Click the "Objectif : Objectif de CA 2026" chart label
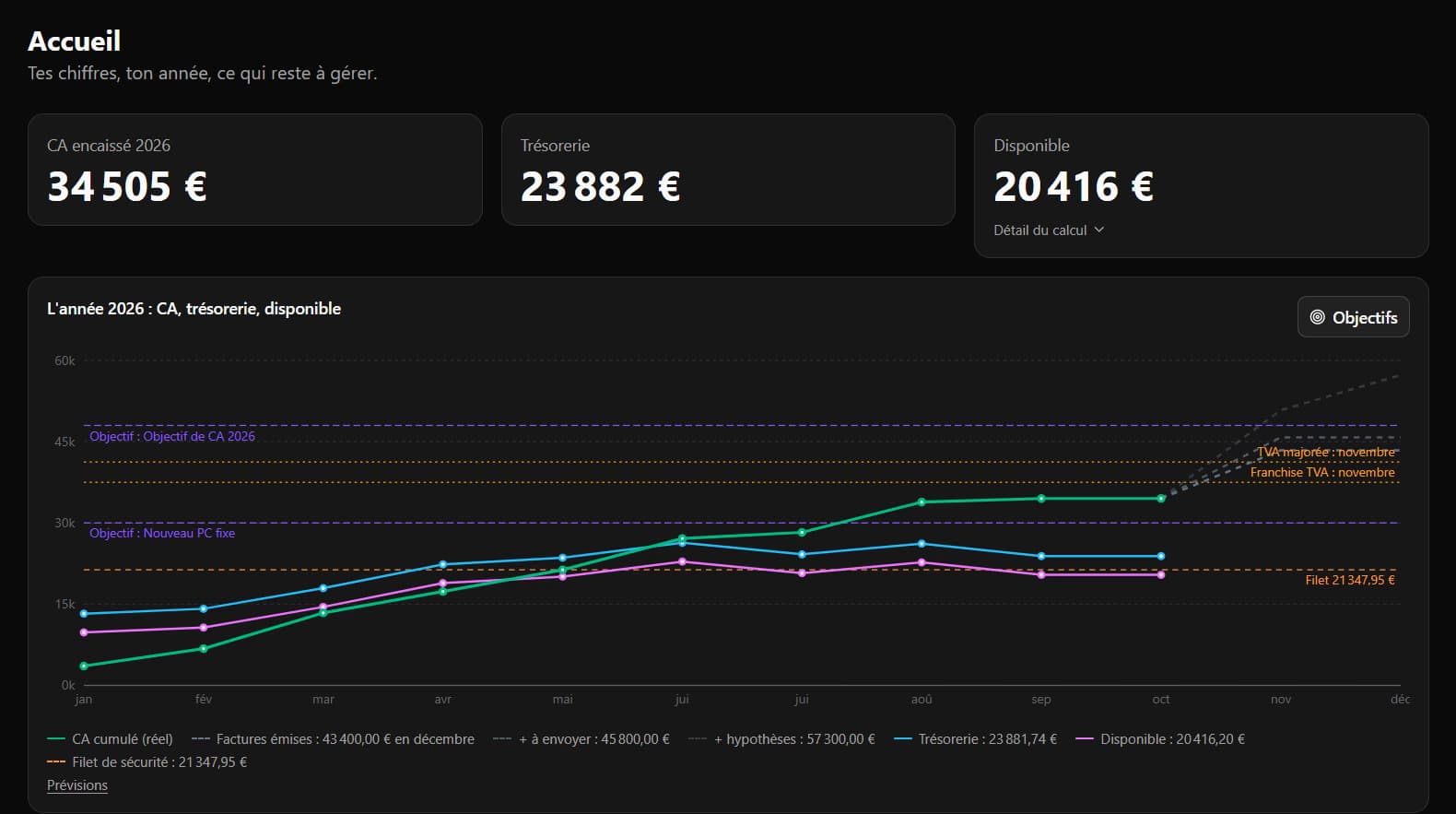This screenshot has width=1456, height=814. (172, 436)
